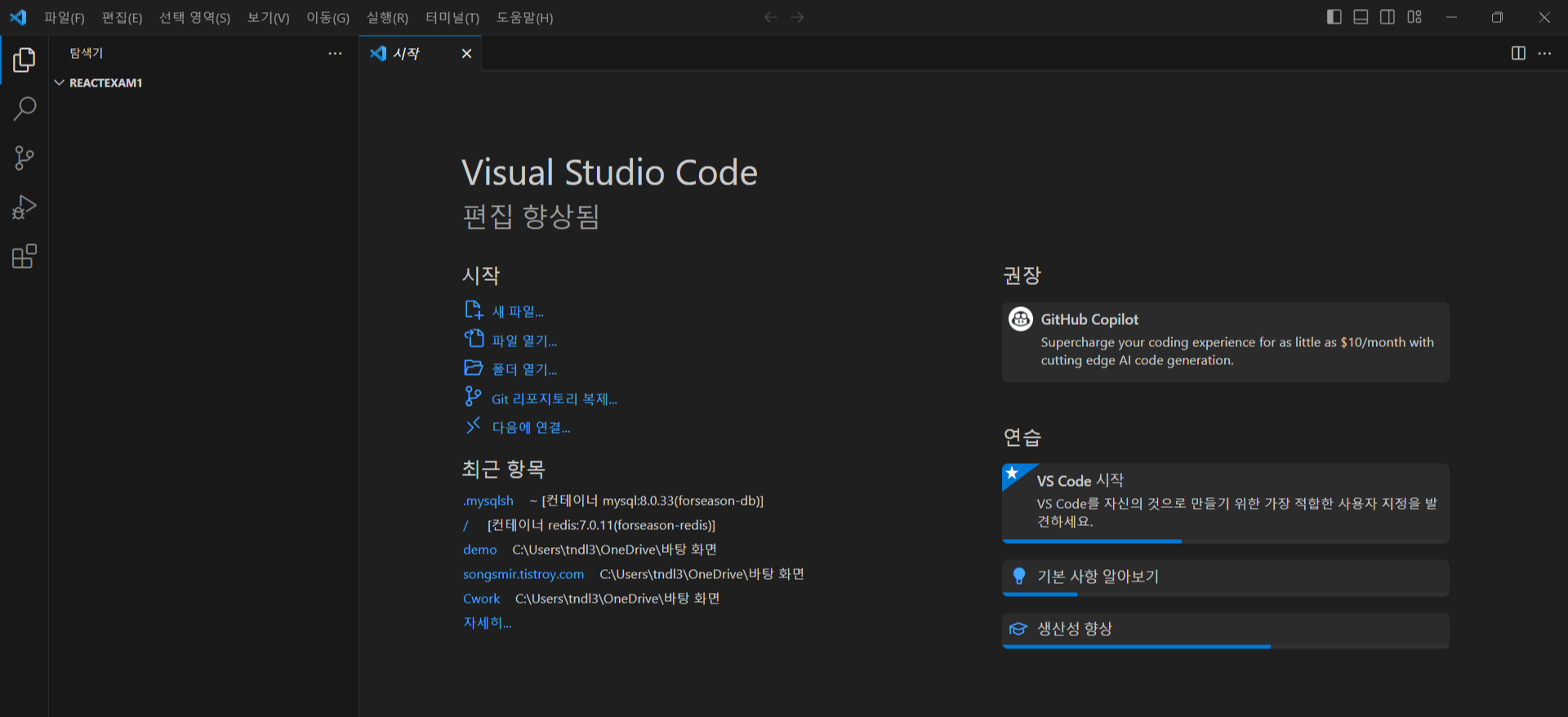Open recent folder songsmir.tistroy.com
The height and width of the screenshot is (717, 1568).
click(x=523, y=574)
